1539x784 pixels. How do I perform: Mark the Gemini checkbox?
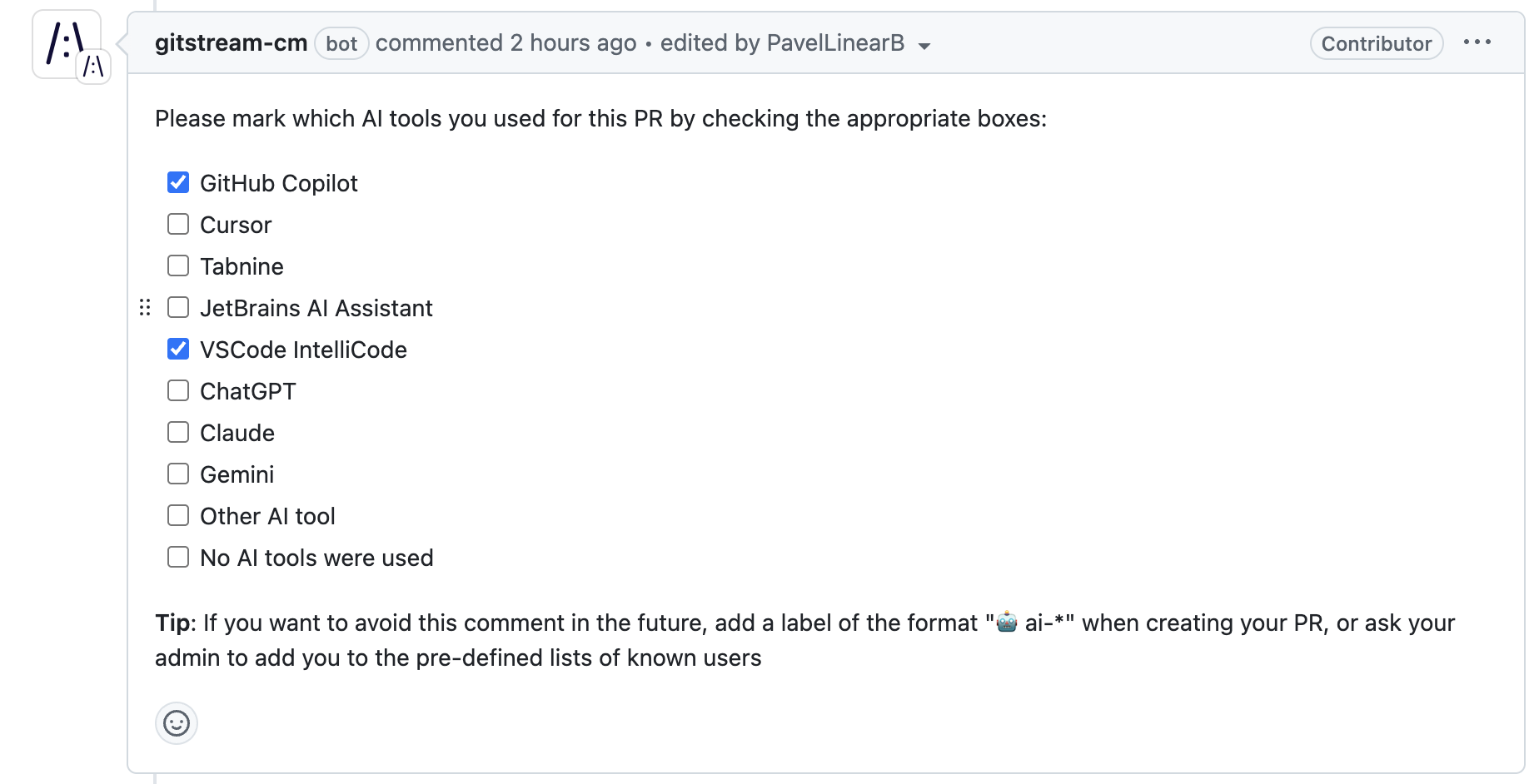[178, 474]
